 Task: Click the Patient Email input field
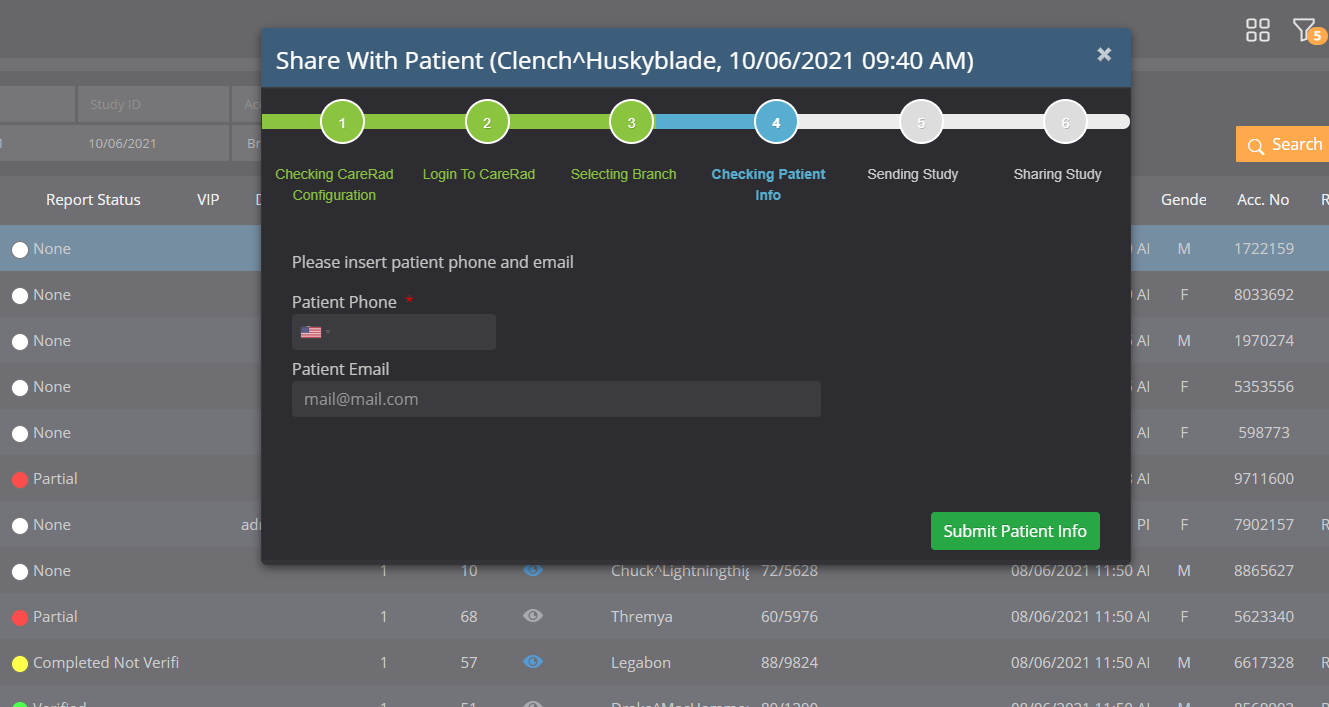[556, 399]
